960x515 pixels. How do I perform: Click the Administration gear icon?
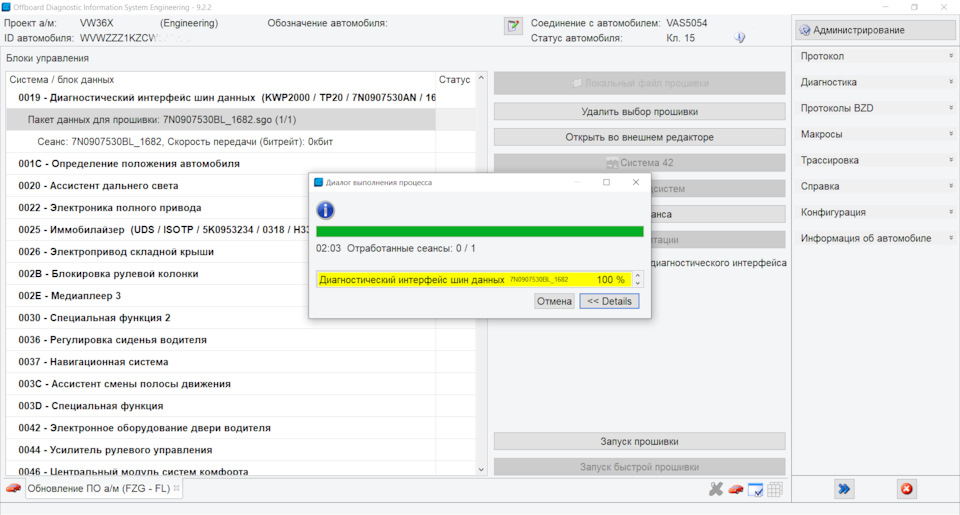pos(804,30)
